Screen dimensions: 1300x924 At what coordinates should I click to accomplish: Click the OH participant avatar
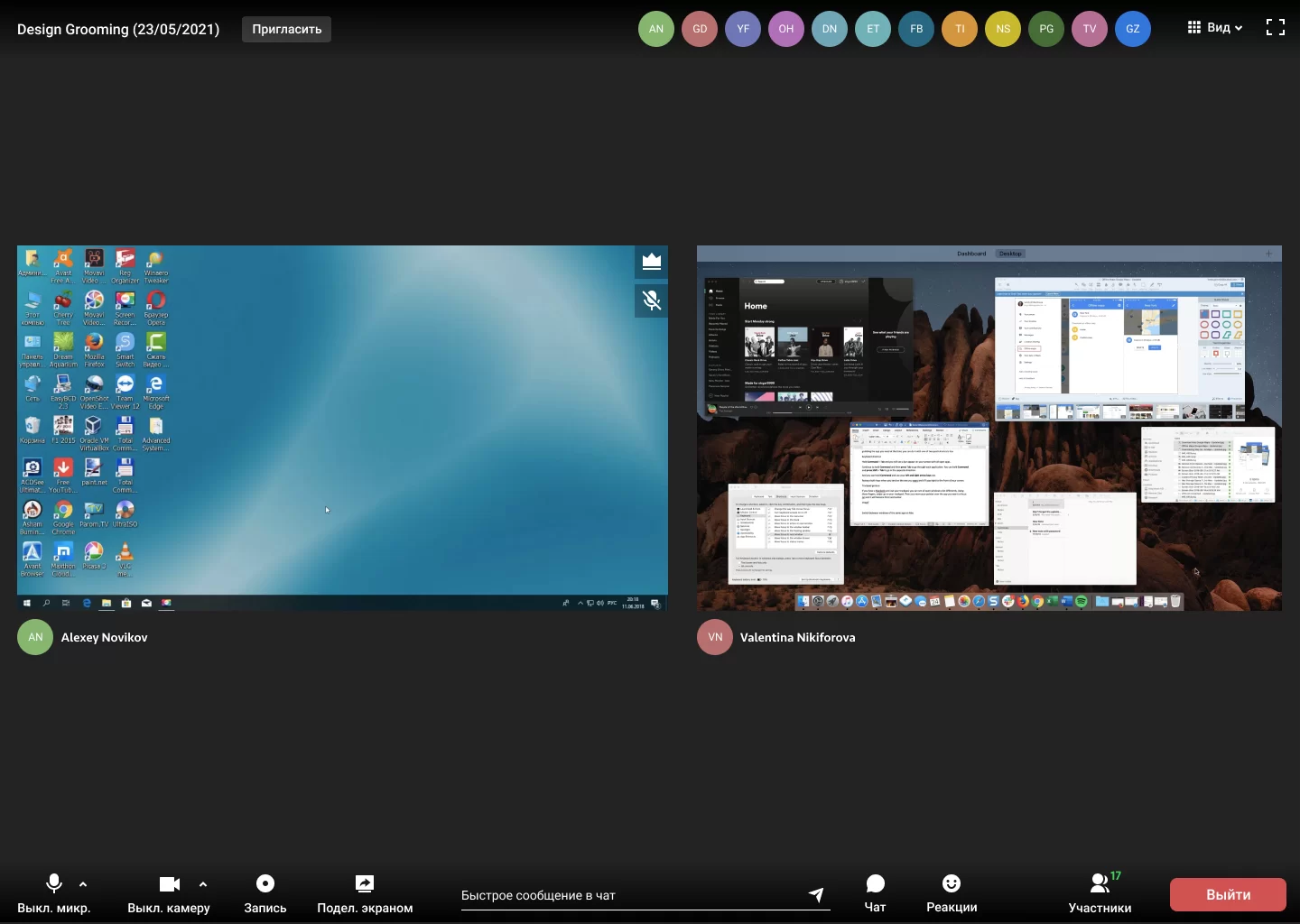(x=786, y=29)
